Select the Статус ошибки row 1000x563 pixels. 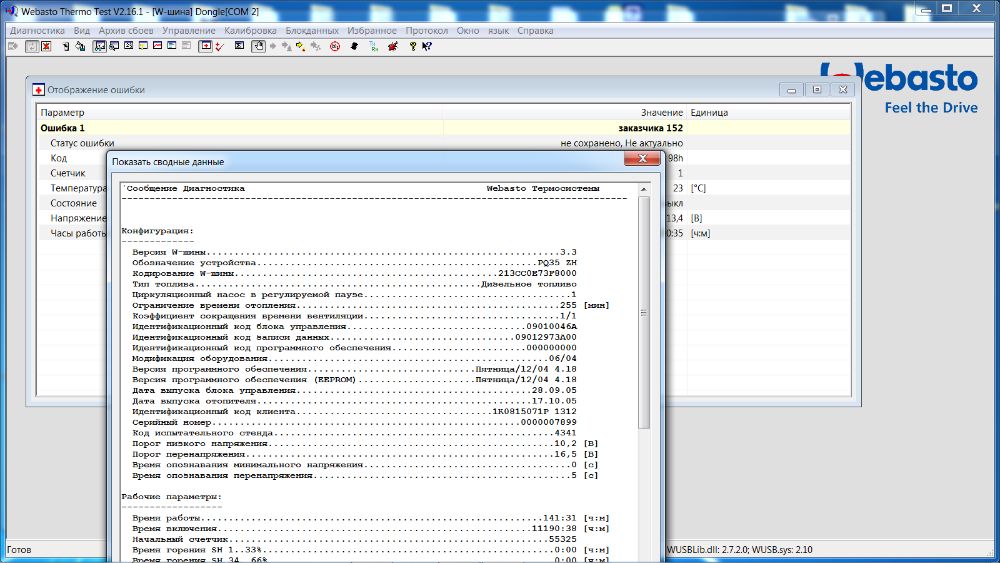pos(443,143)
